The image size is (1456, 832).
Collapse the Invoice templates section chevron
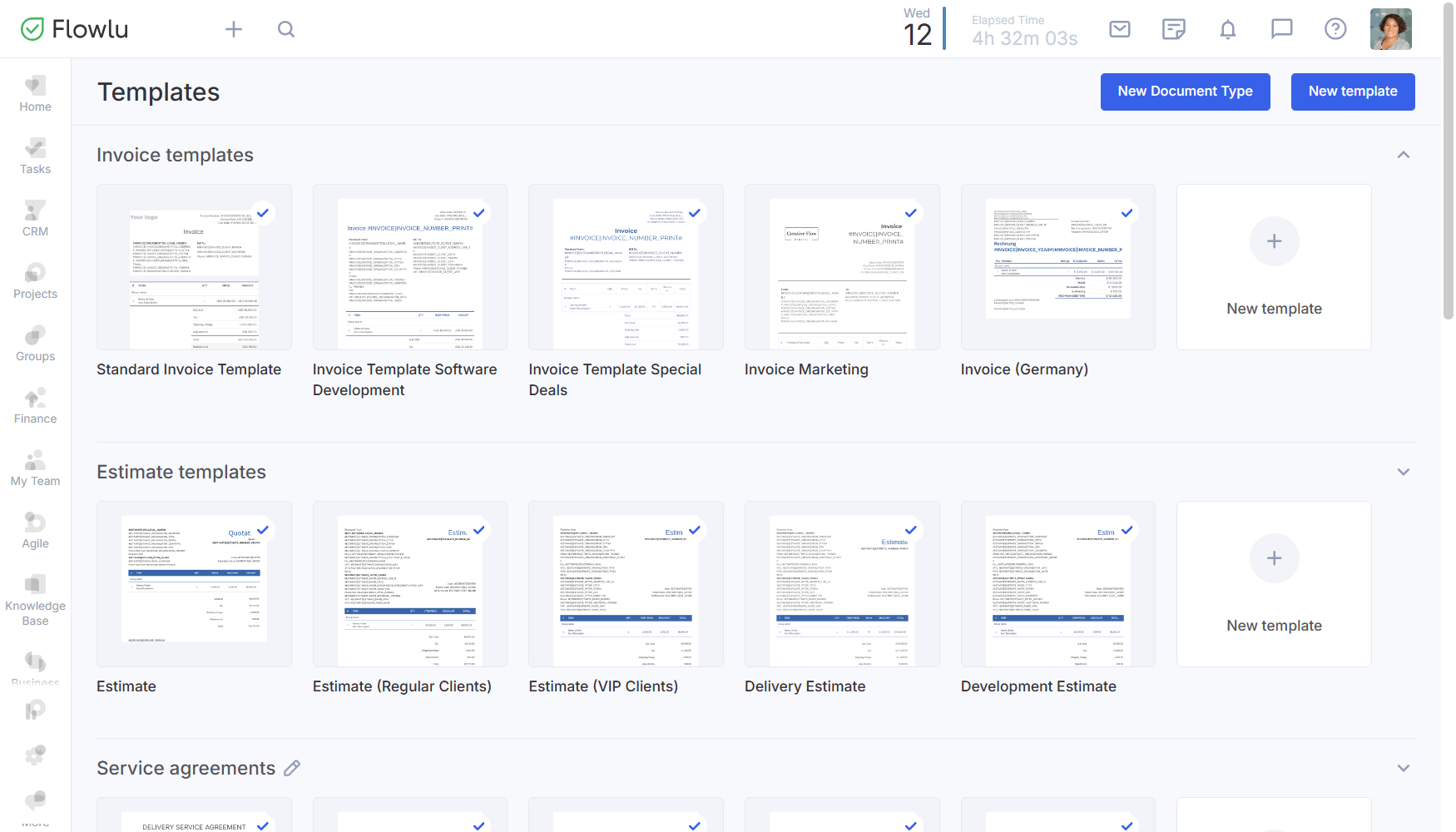(x=1404, y=155)
